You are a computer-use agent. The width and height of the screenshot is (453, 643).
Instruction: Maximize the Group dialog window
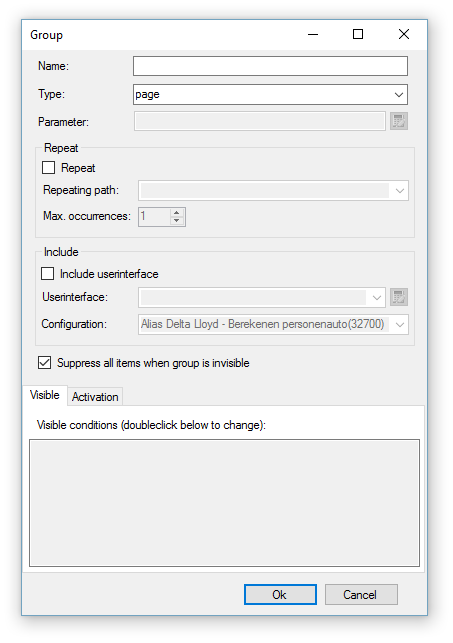point(358,34)
